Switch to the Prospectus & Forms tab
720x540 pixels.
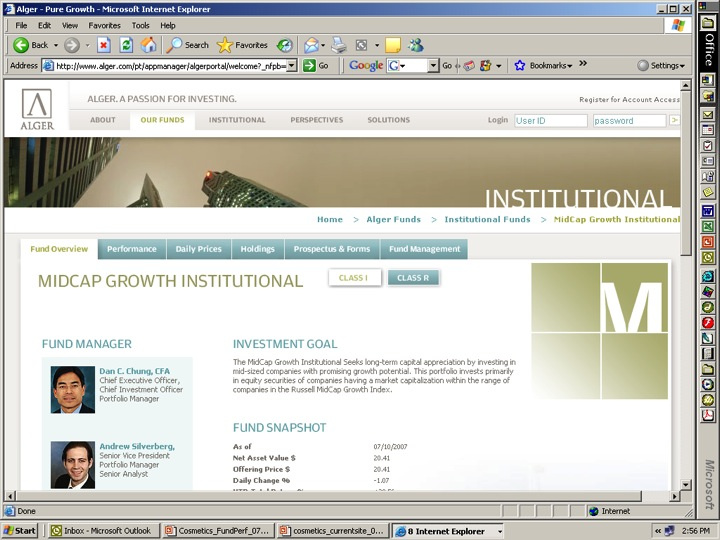332,249
